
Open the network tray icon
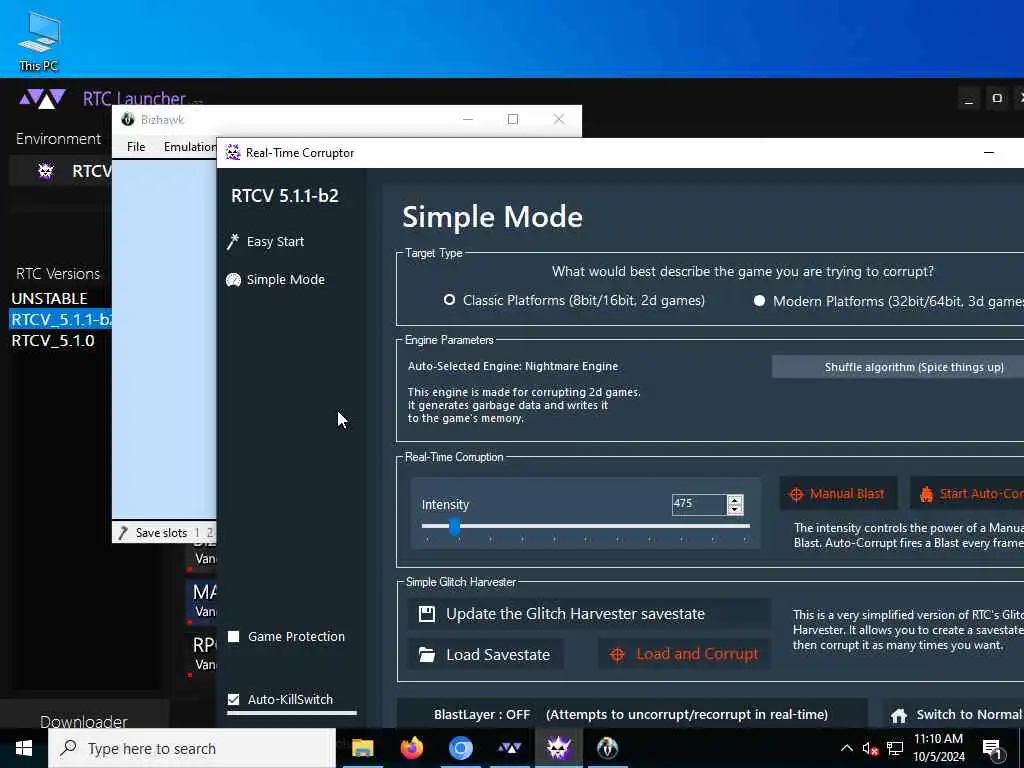point(895,749)
